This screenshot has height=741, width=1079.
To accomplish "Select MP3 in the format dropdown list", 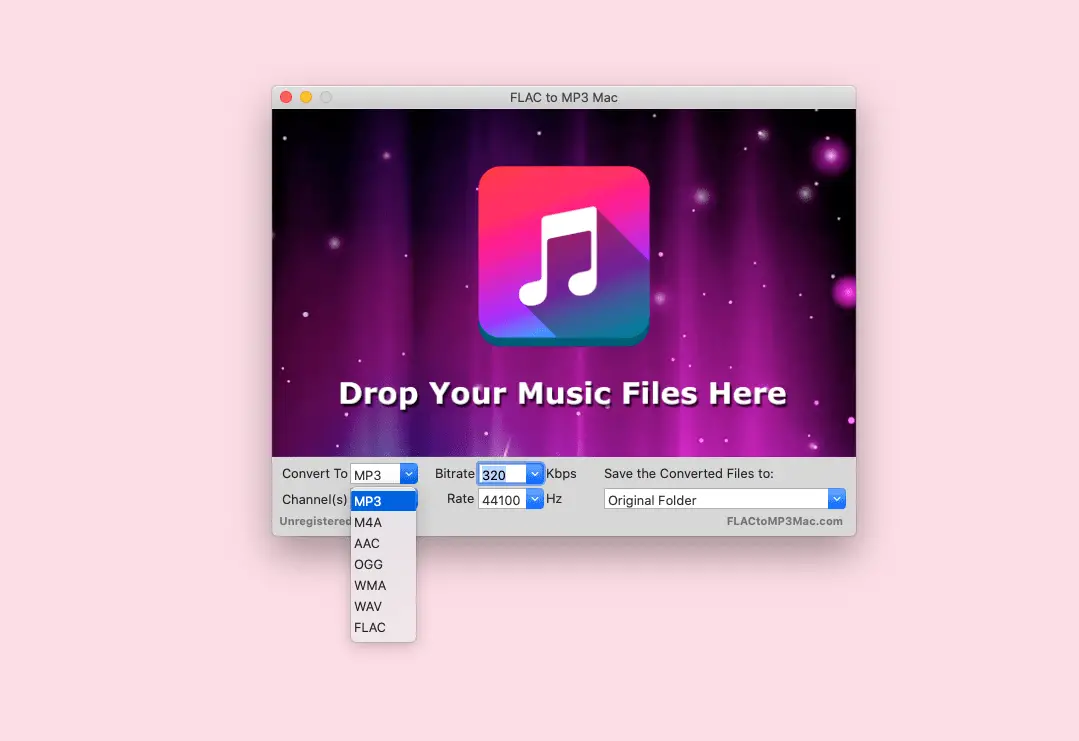I will 383,501.
